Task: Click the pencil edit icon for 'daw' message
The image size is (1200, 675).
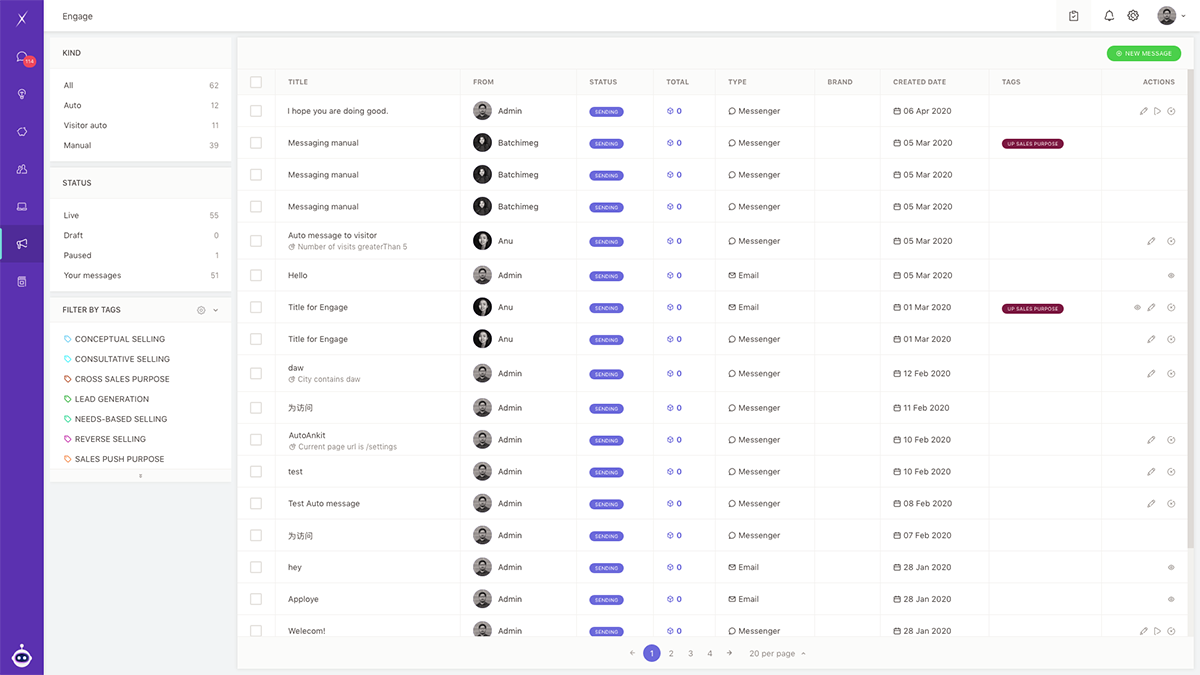Action: [x=1151, y=374]
